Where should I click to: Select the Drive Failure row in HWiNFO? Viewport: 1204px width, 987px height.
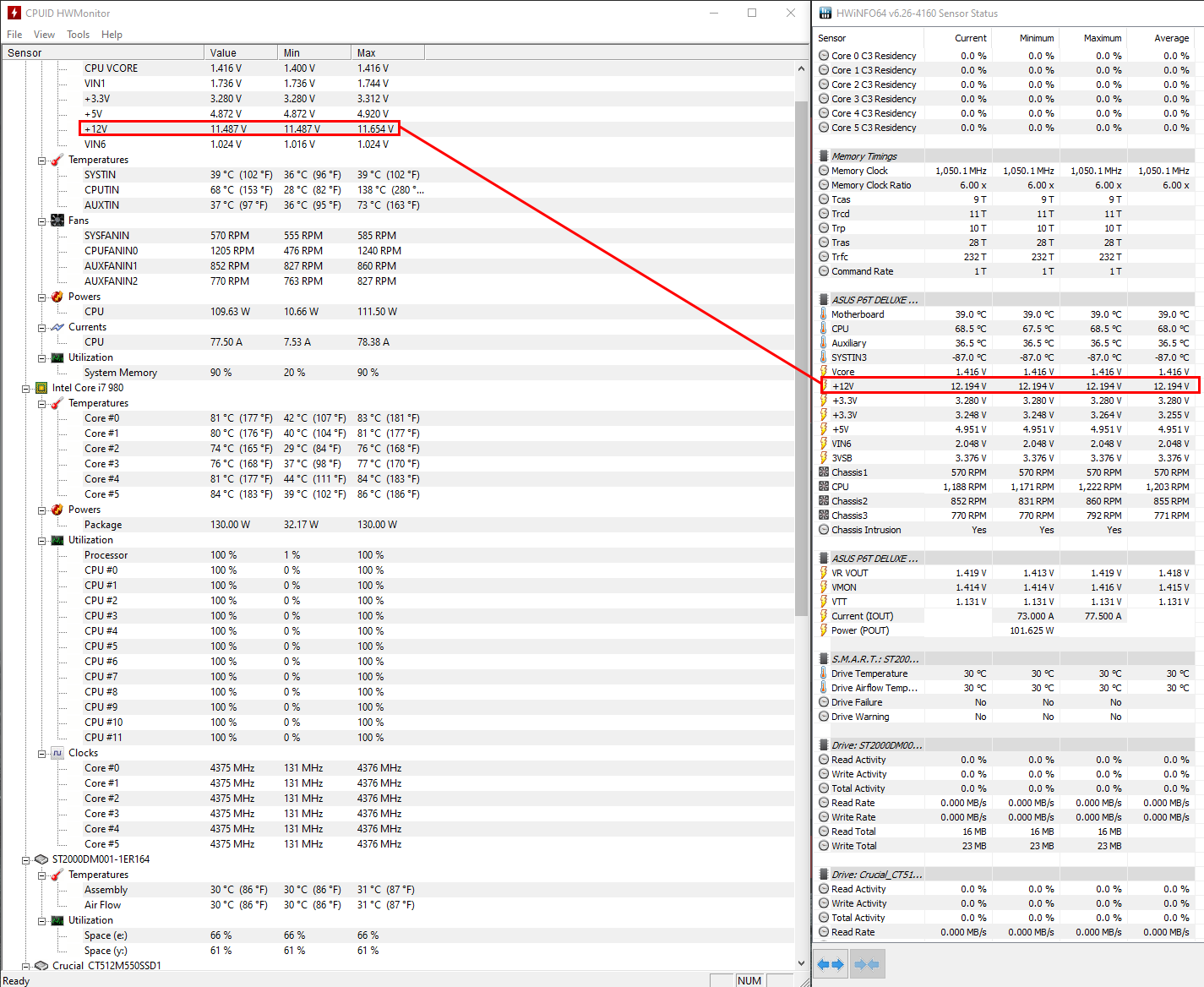1005,702
